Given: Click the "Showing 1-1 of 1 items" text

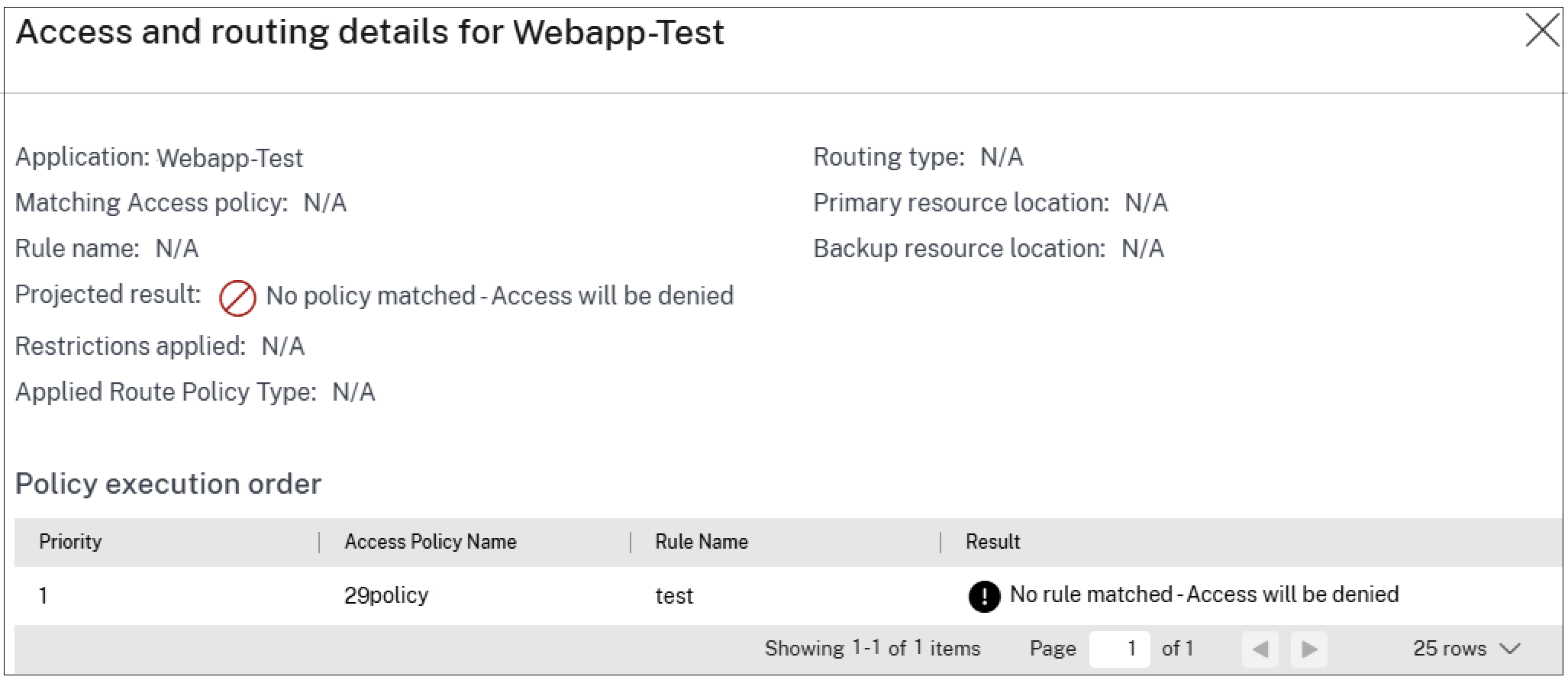Looking at the screenshot, I should (873, 649).
